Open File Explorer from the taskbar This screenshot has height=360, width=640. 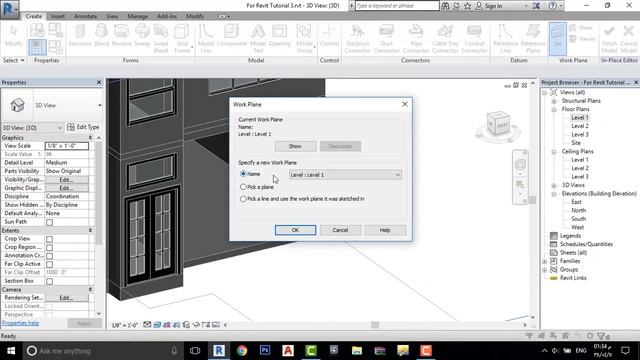coord(357,350)
